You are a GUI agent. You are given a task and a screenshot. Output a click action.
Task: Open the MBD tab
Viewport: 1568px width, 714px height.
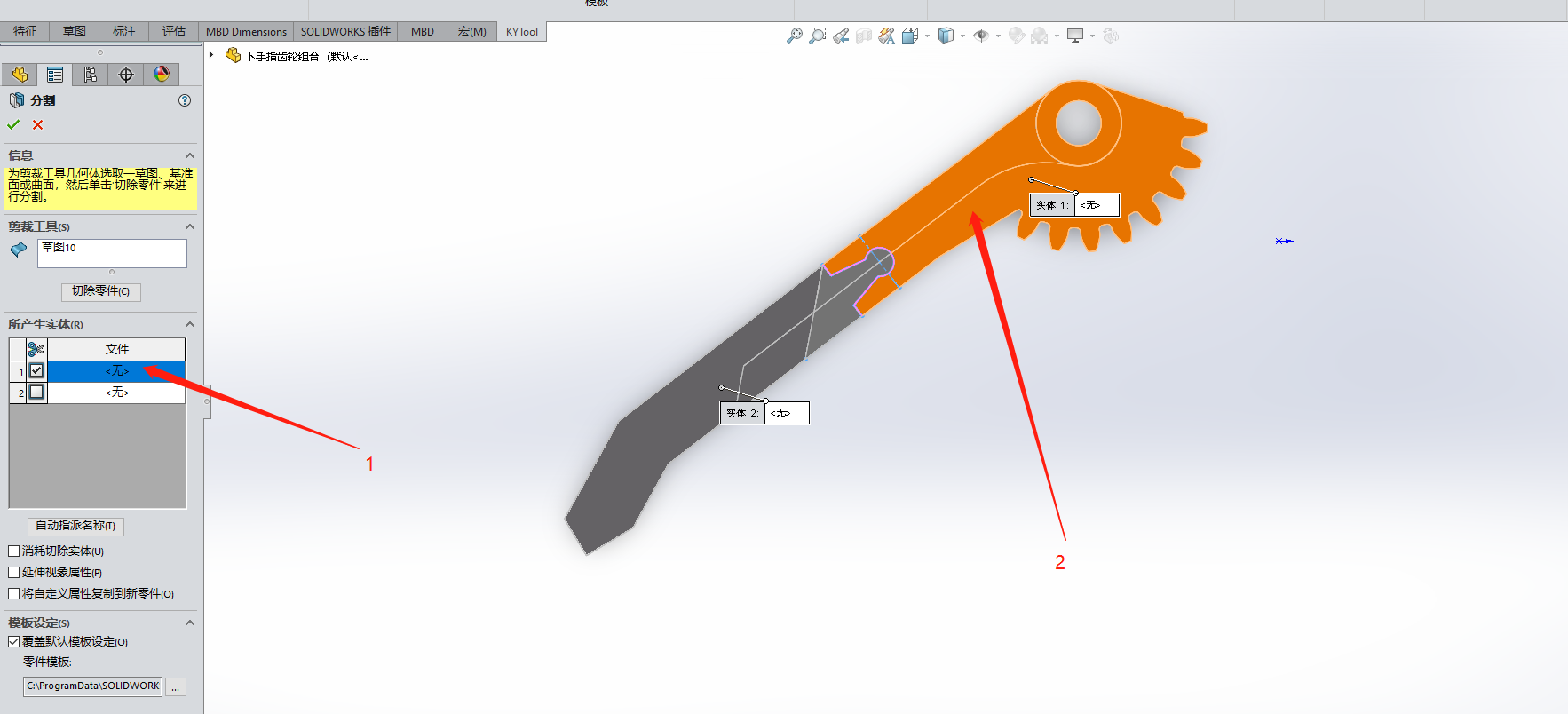pyautogui.click(x=423, y=31)
